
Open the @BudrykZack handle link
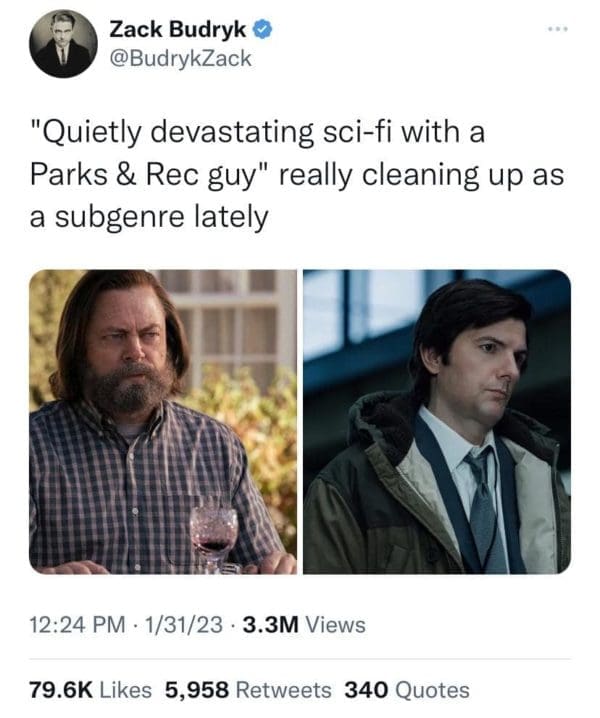(x=180, y=58)
